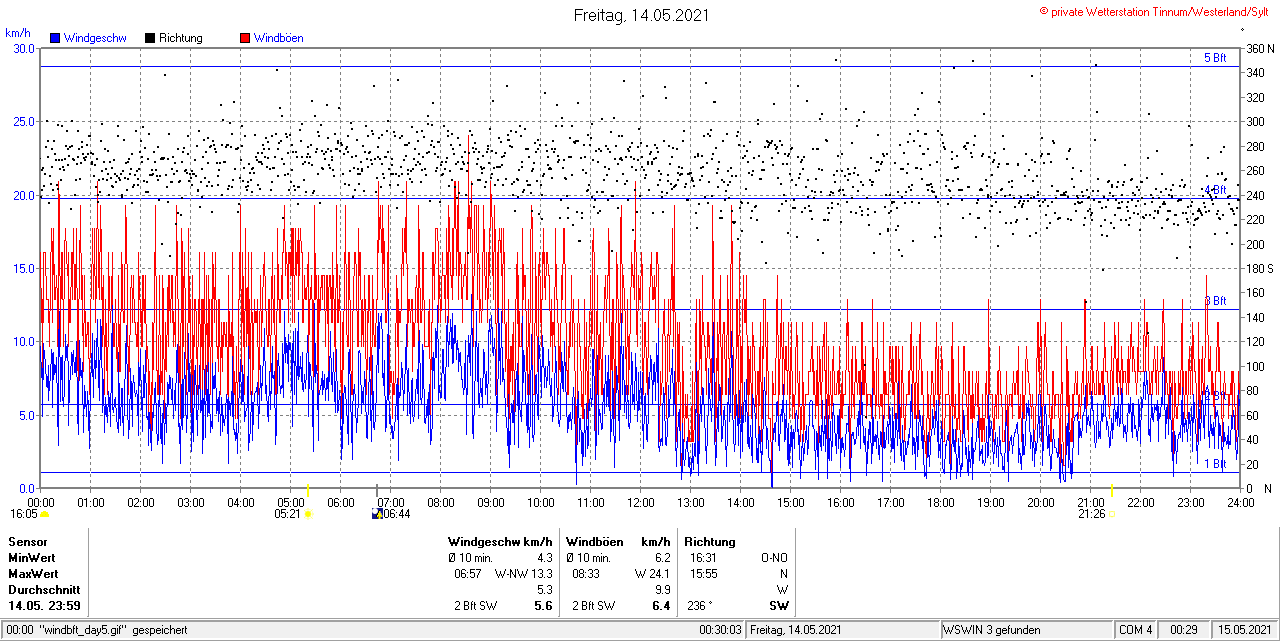Click the Windgeschw km/h column header
1280x641 pixels.
[500, 542]
